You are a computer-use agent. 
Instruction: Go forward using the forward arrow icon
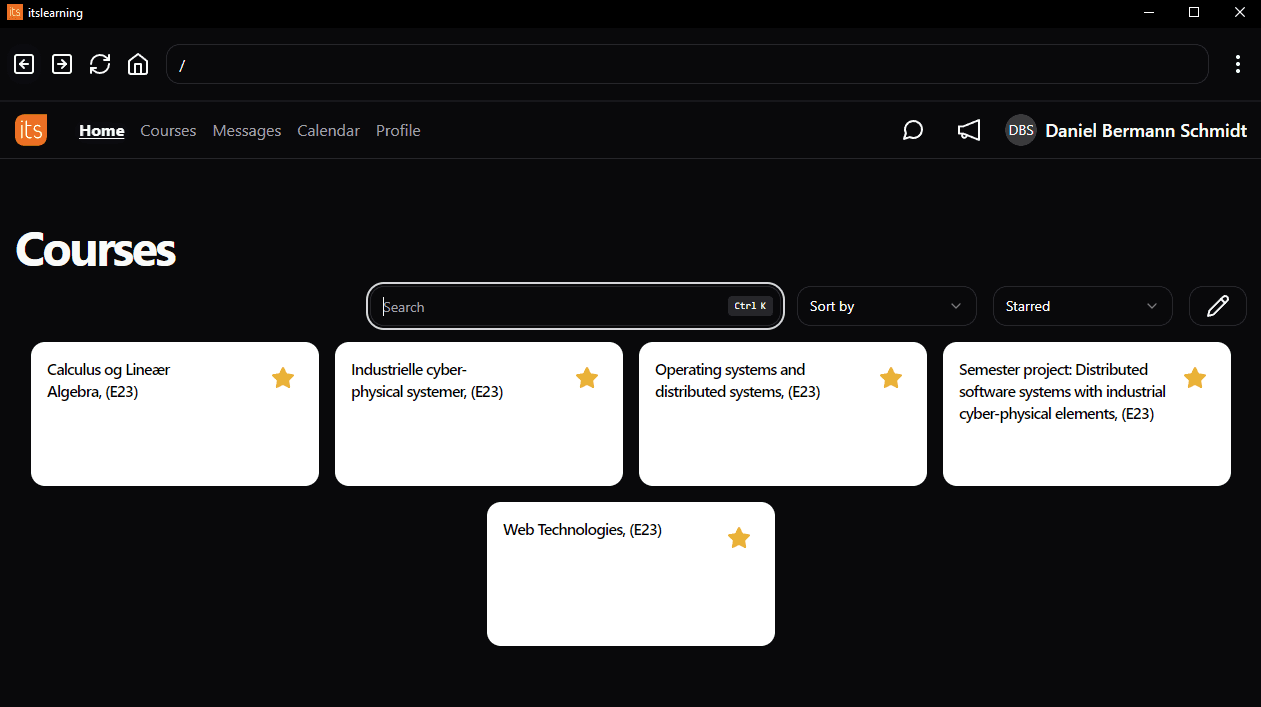point(62,64)
